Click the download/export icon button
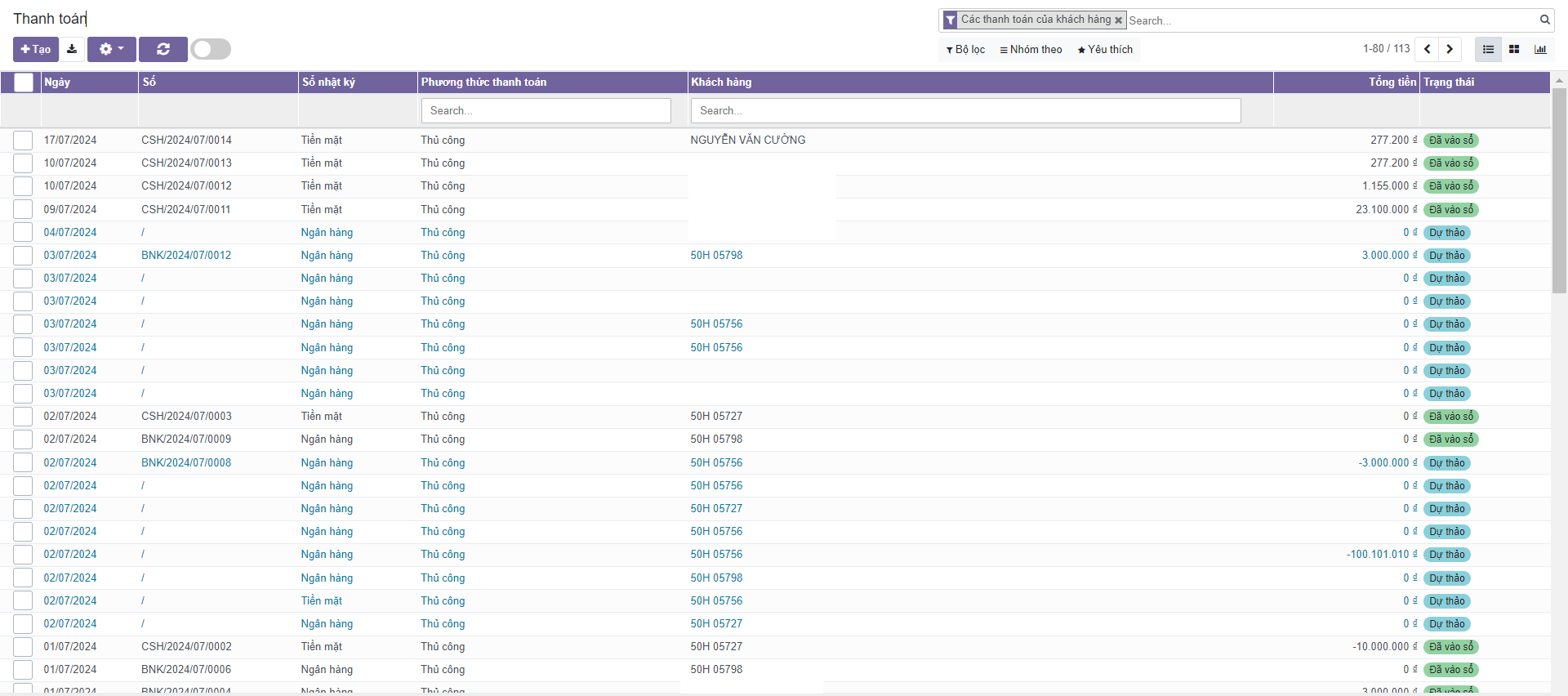 (x=72, y=49)
